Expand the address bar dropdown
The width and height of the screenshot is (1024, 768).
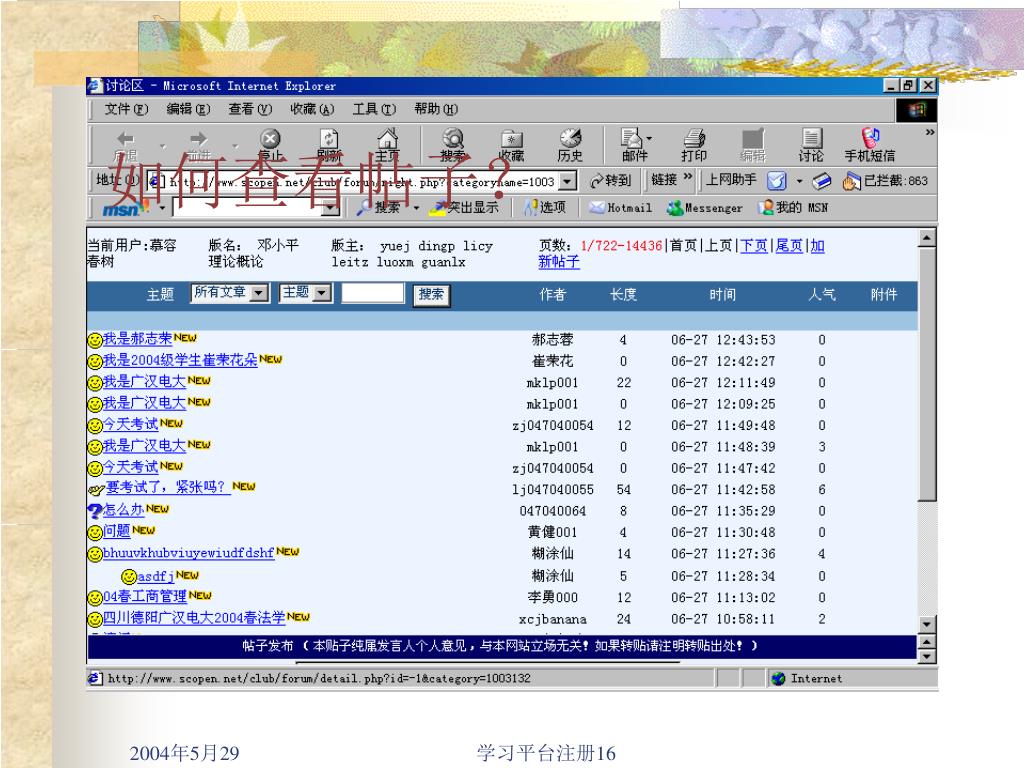click(568, 181)
